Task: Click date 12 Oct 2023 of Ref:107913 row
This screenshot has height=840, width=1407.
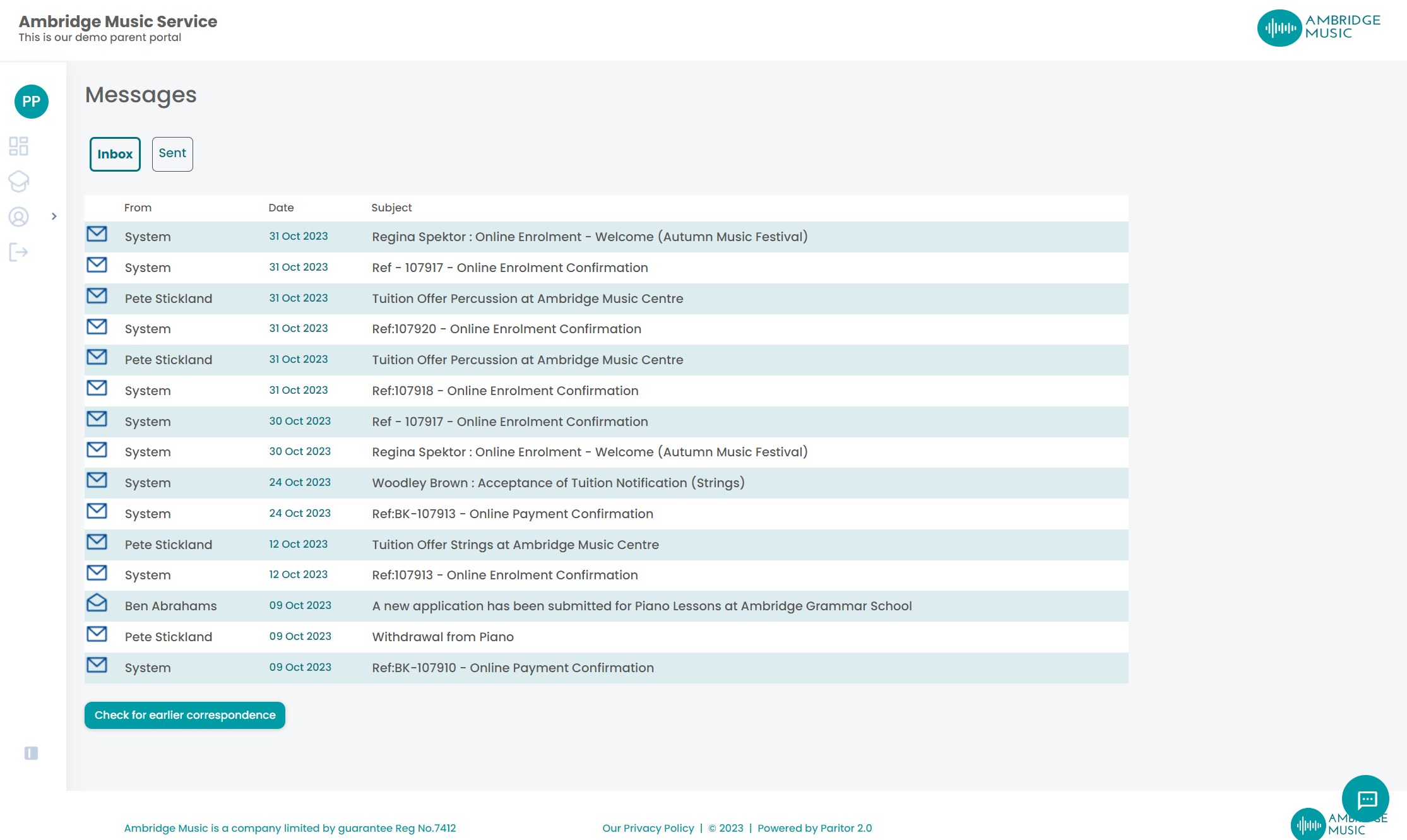Action: 298,574
